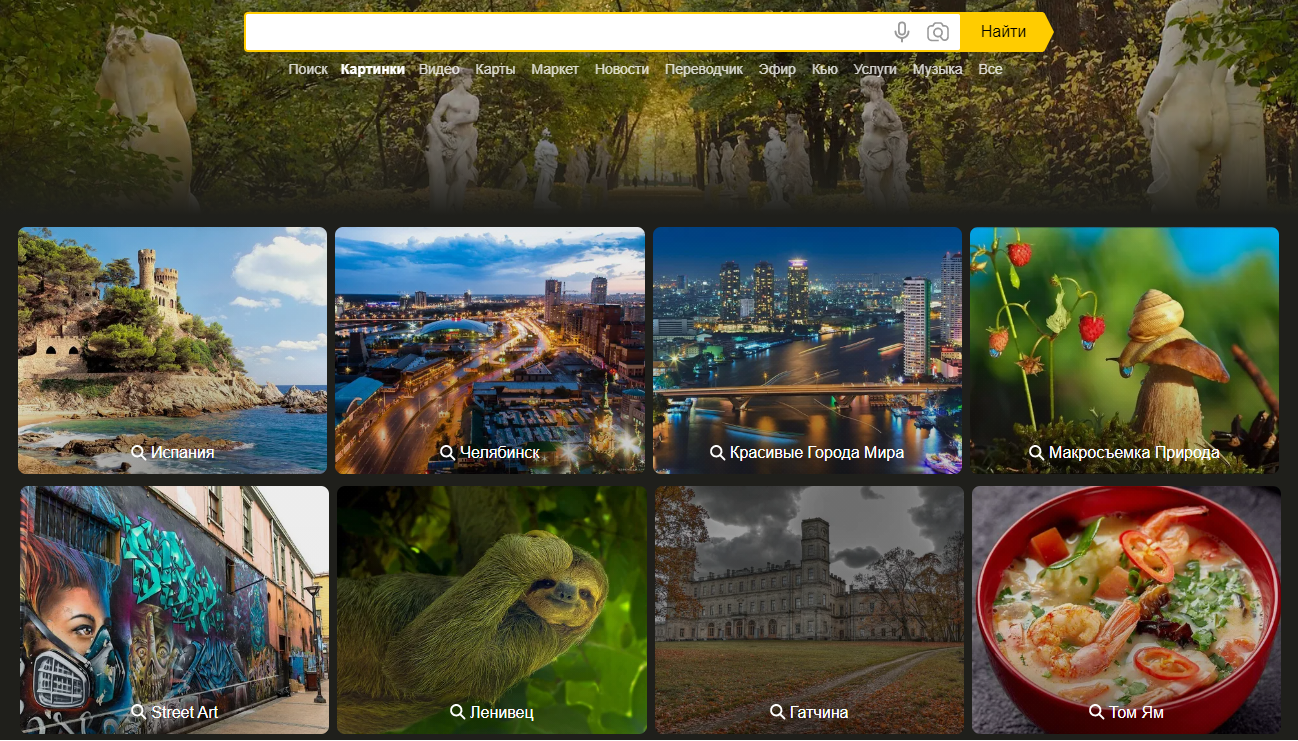Click the magnifier icon next to Челябинск

pyautogui.click(x=448, y=453)
